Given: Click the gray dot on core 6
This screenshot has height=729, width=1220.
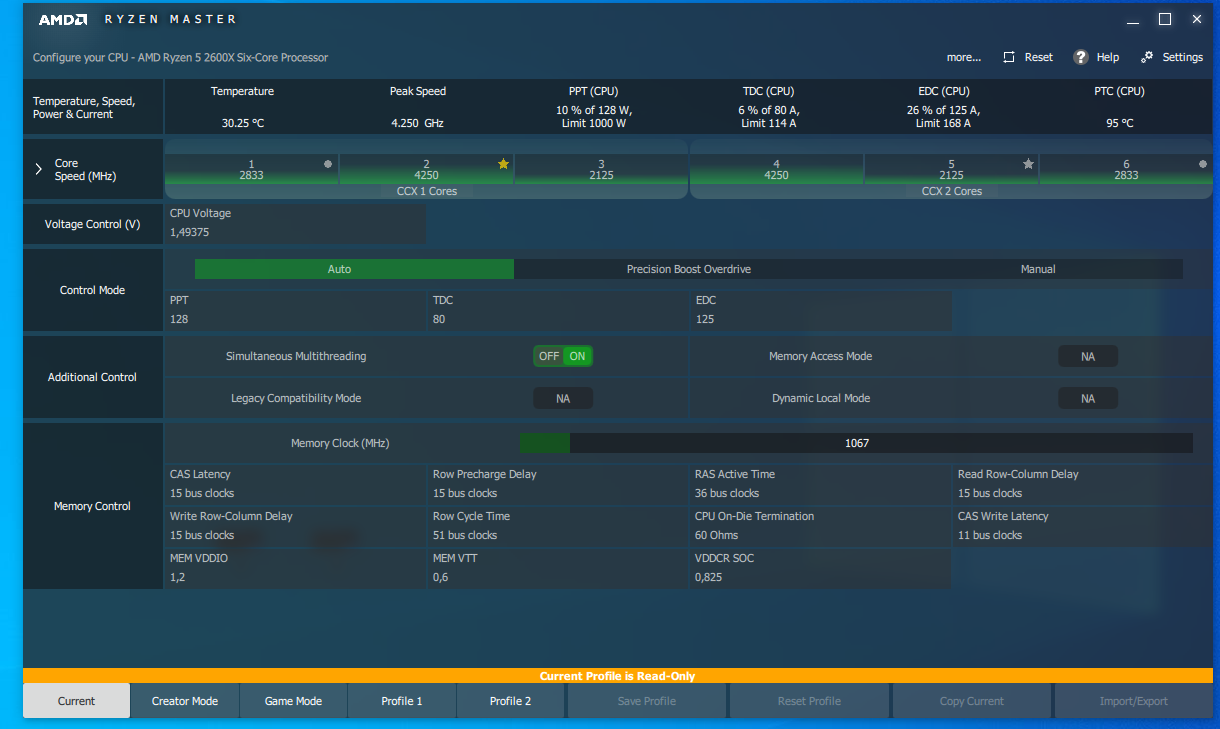Looking at the screenshot, I should click(1202, 164).
